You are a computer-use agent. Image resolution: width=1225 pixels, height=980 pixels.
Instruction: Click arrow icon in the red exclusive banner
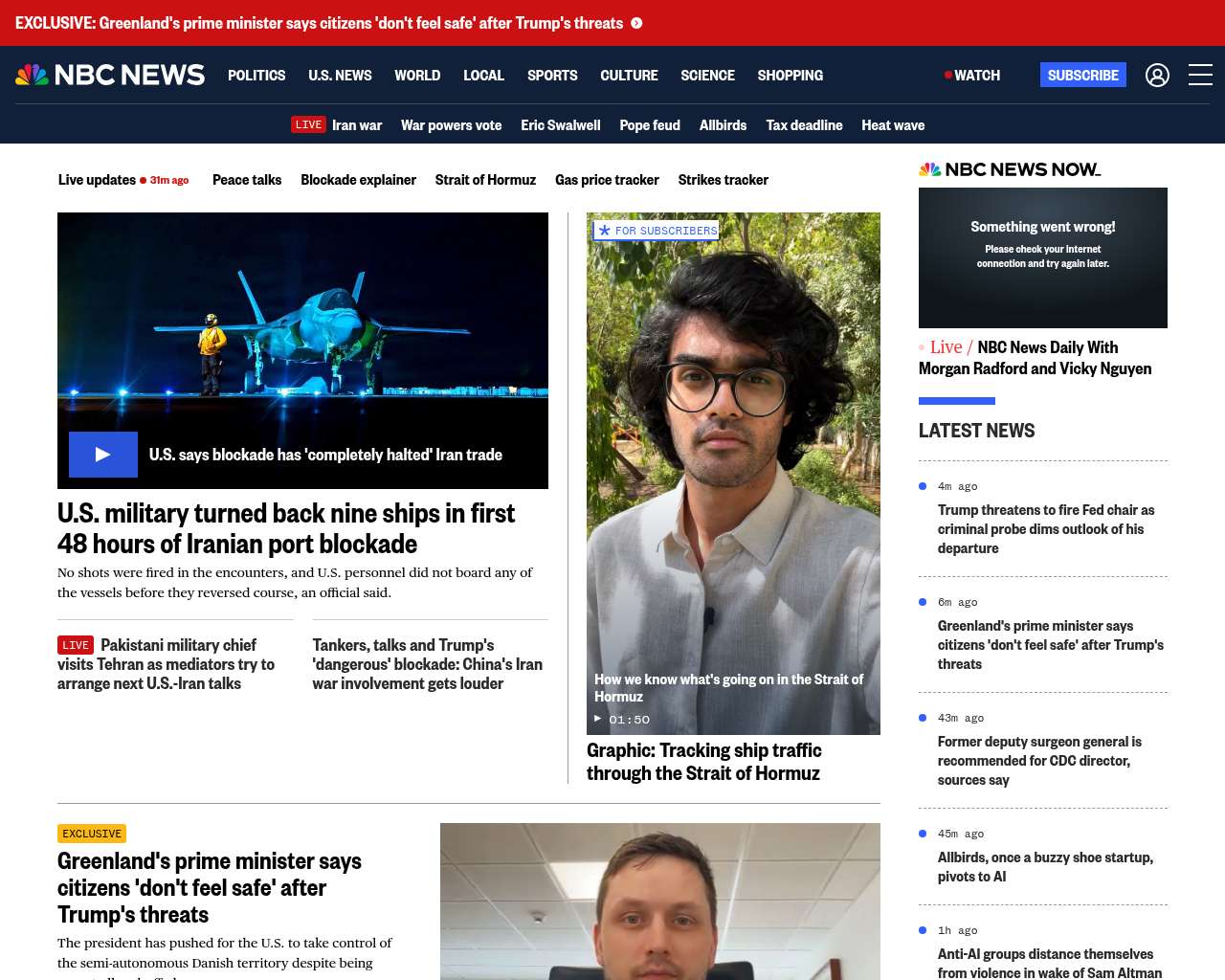(636, 23)
